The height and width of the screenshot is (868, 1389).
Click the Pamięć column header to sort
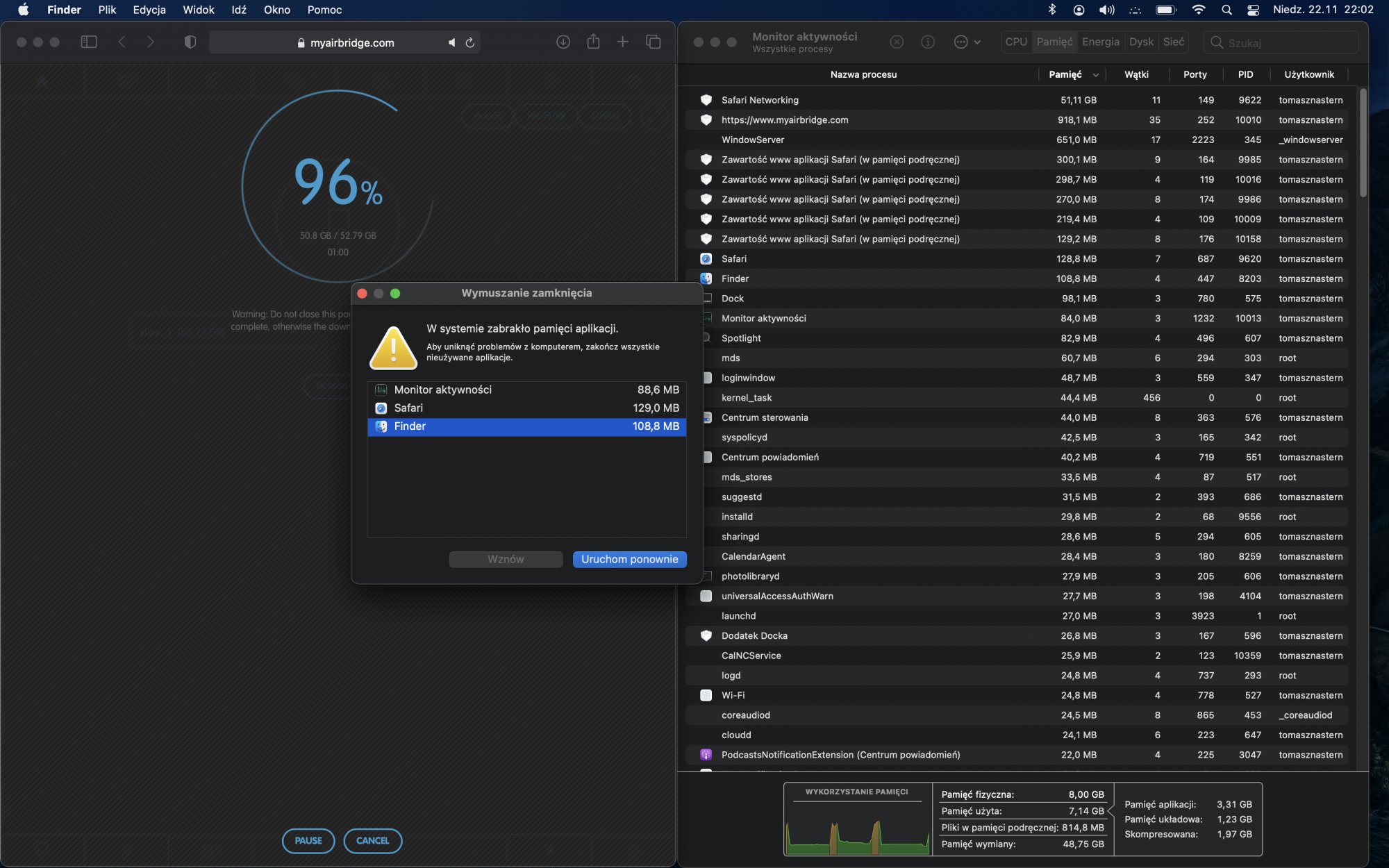pyautogui.click(x=1064, y=73)
